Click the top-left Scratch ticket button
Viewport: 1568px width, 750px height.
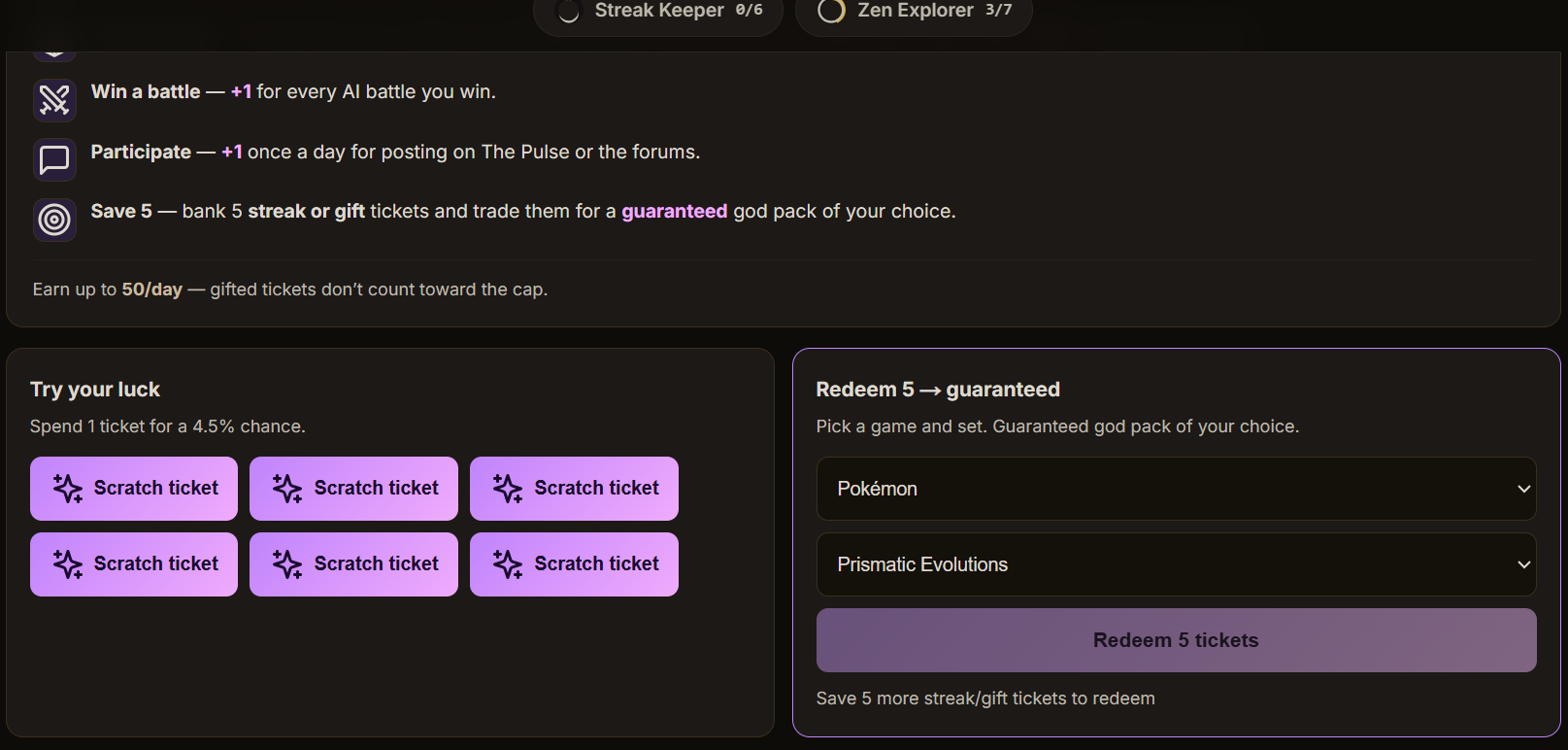[x=134, y=489]
